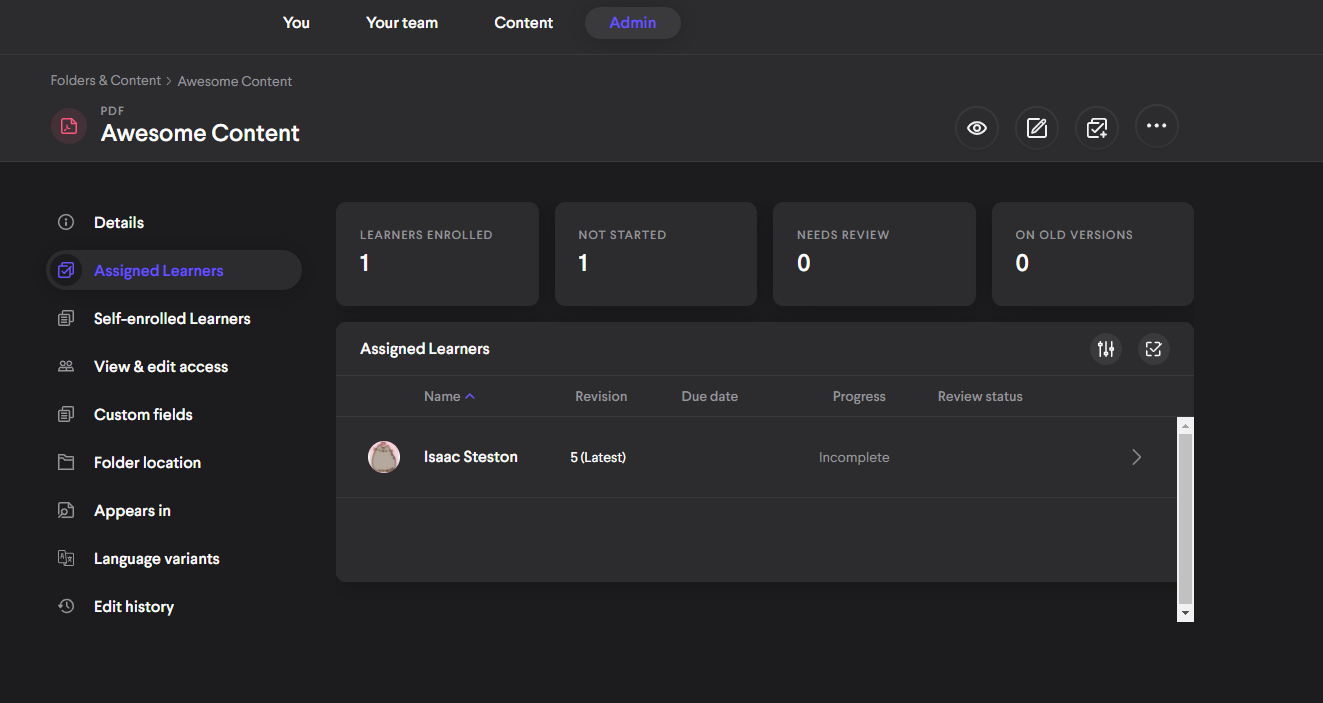Sort table by Progress column header
Viewport: 1323px width, 703px height.
[859, 396]
